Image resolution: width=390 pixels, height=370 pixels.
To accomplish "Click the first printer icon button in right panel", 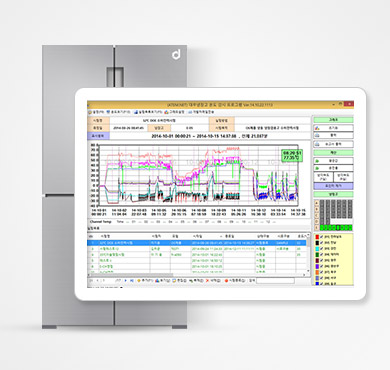I will [x=333, y=135].
